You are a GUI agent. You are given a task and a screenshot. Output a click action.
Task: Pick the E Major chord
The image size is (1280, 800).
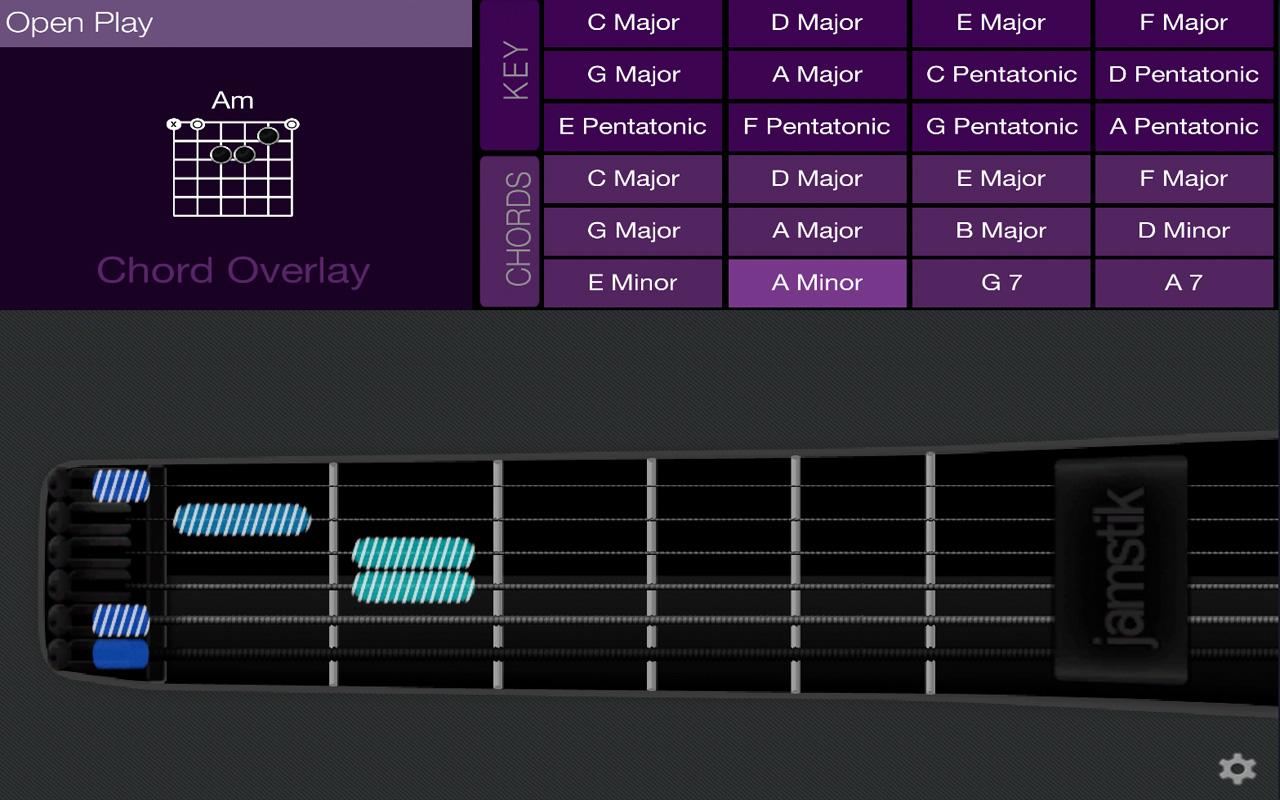coord(1001,179)
